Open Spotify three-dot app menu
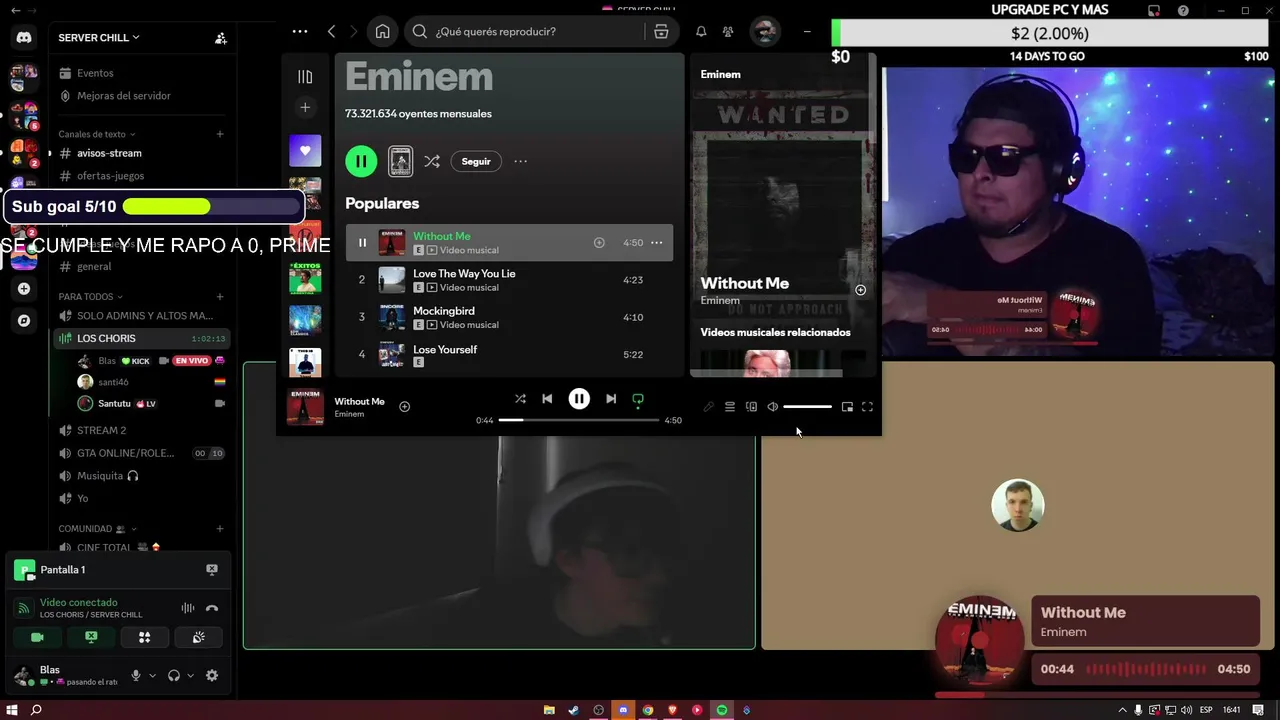 coord(300,31)
